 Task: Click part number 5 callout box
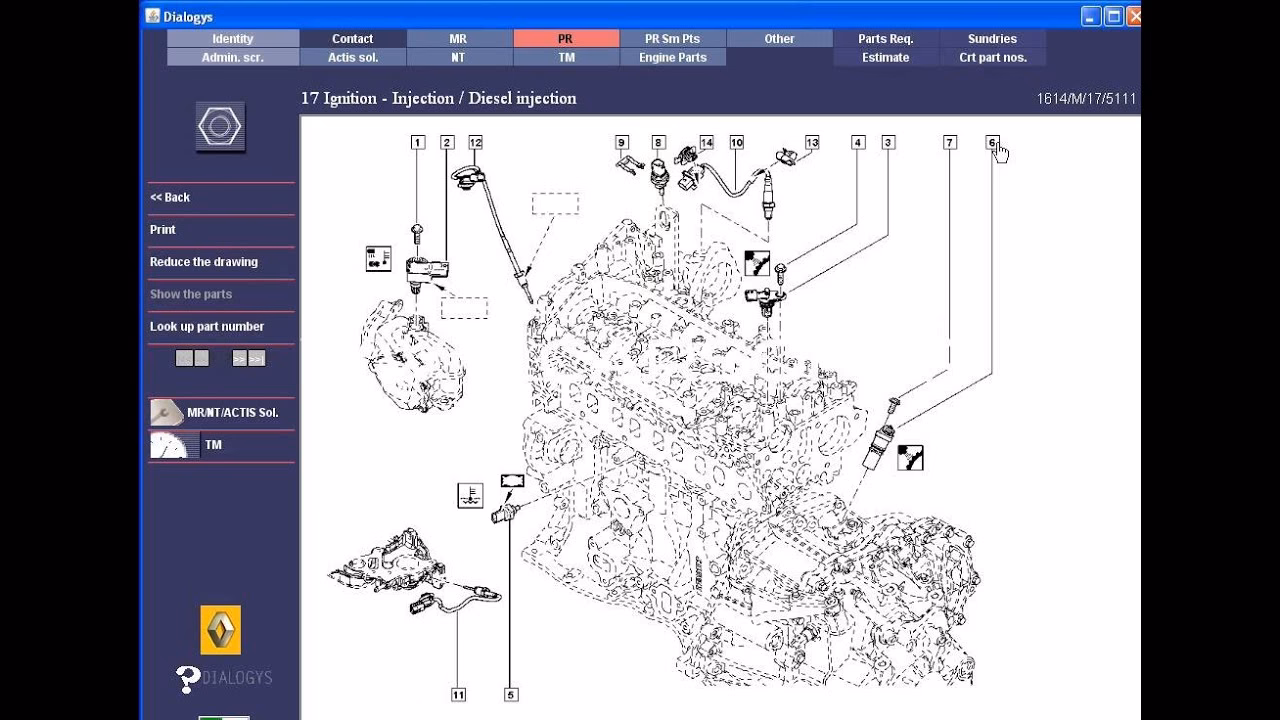click(511, 695)
